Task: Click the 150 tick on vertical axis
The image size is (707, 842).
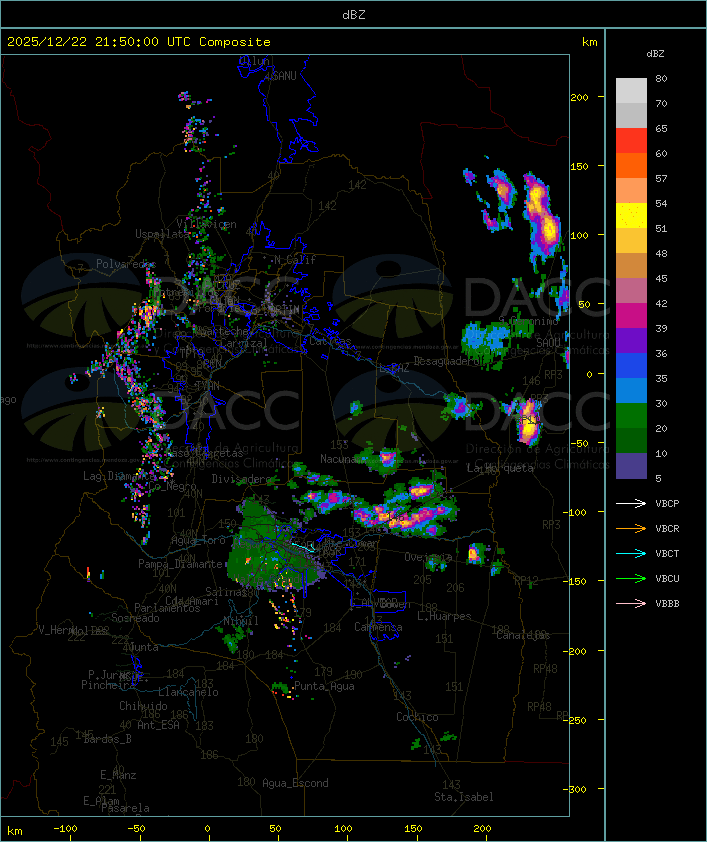Action: pyautogui.click(x=579, y=166)
